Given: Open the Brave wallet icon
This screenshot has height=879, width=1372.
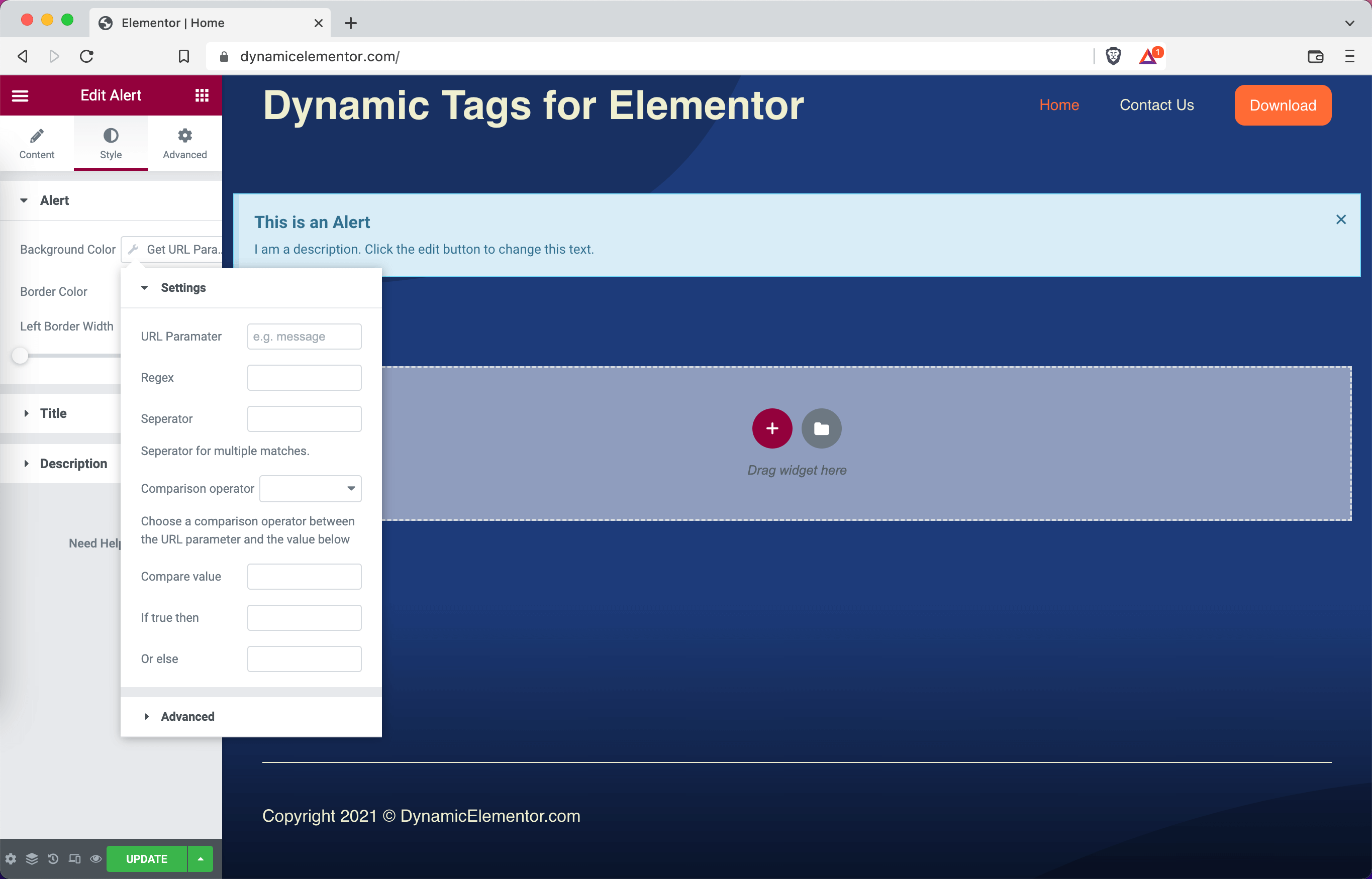Looking at the screenshot, I should pyautogui.click(x=1316, y=56).
